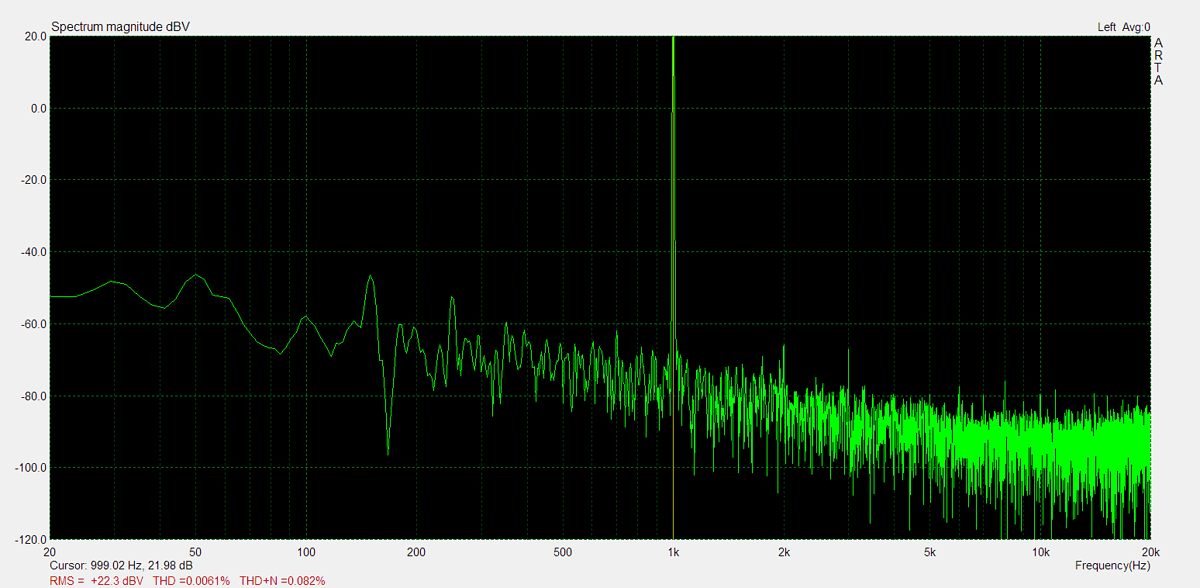The width and height of the screenshot is (1200, 588).
Task: Click the curve hump at 50 Hz
Action: (x=198, y=275)
